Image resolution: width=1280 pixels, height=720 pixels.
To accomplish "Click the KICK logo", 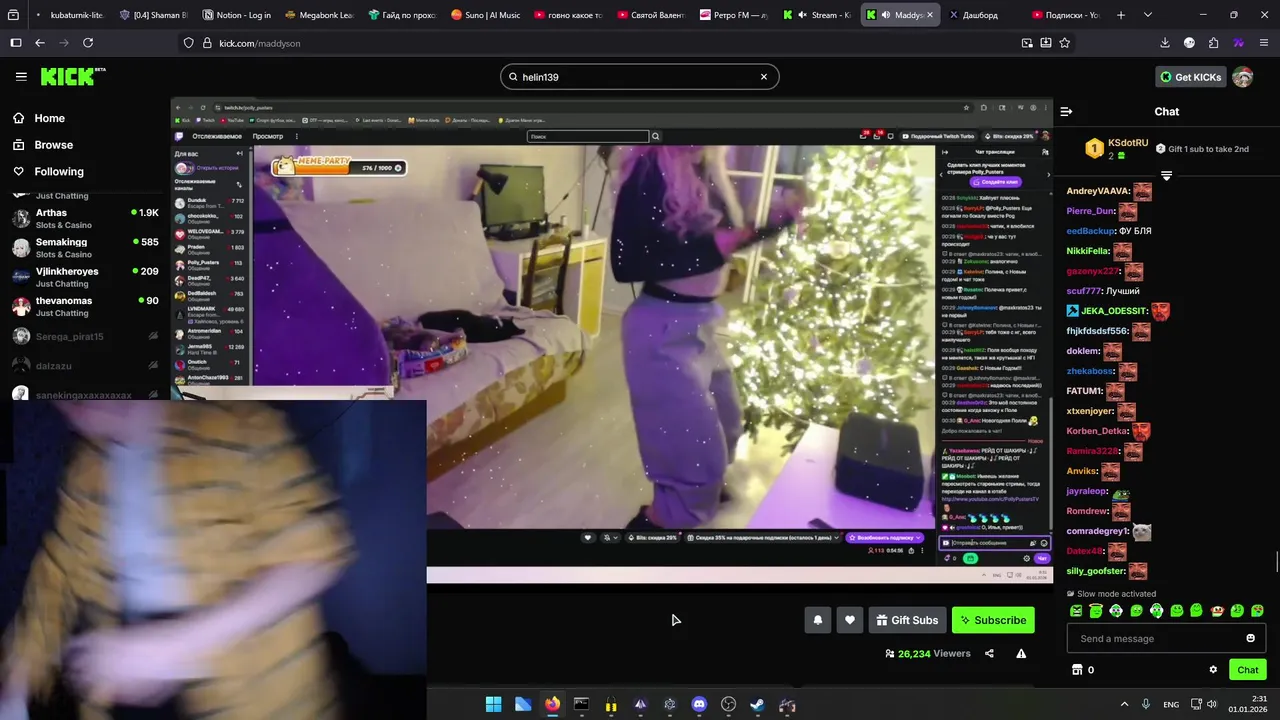I will pos(72,77).
